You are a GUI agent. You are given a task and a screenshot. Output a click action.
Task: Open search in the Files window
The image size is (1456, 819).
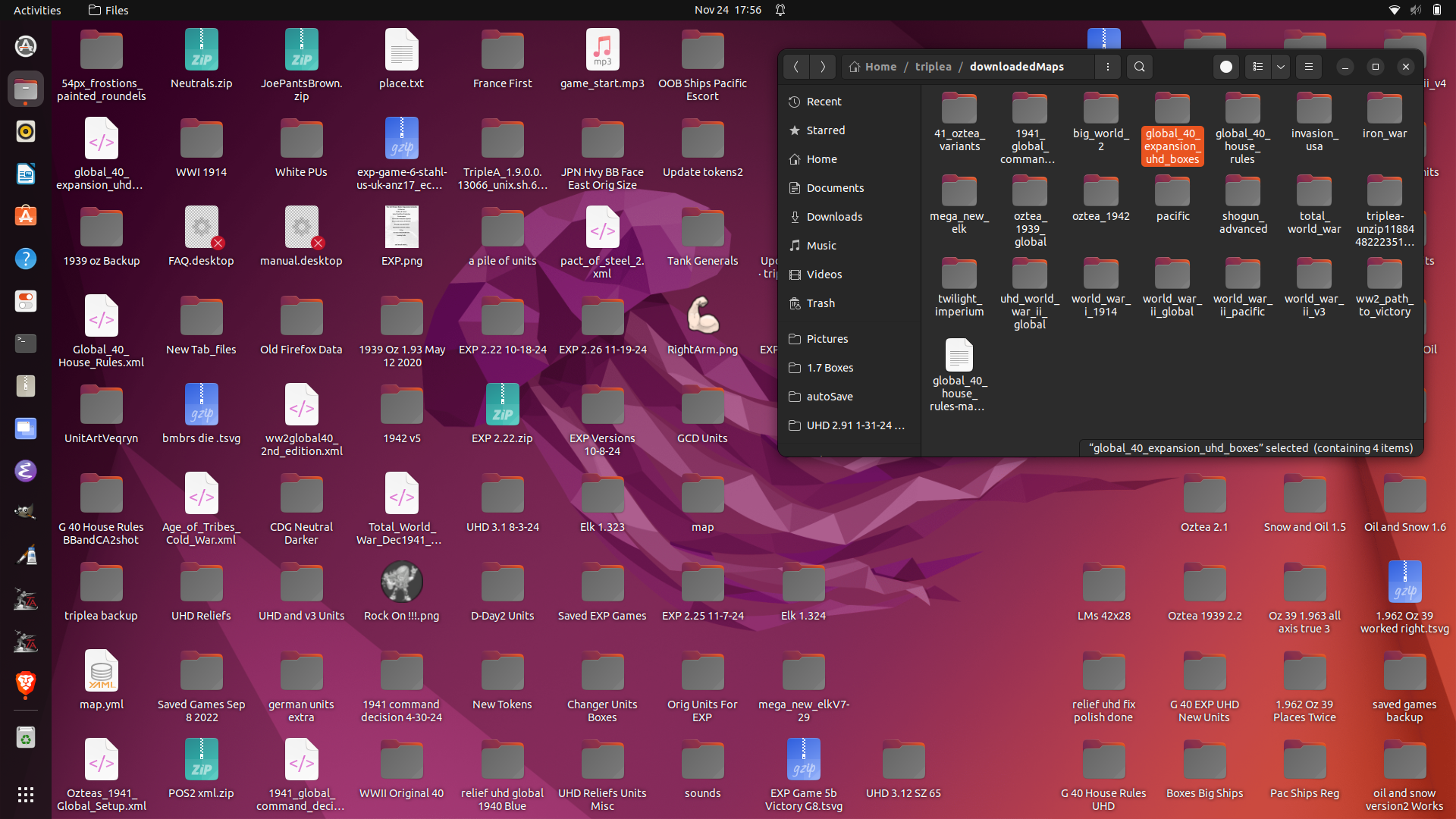1139,67
